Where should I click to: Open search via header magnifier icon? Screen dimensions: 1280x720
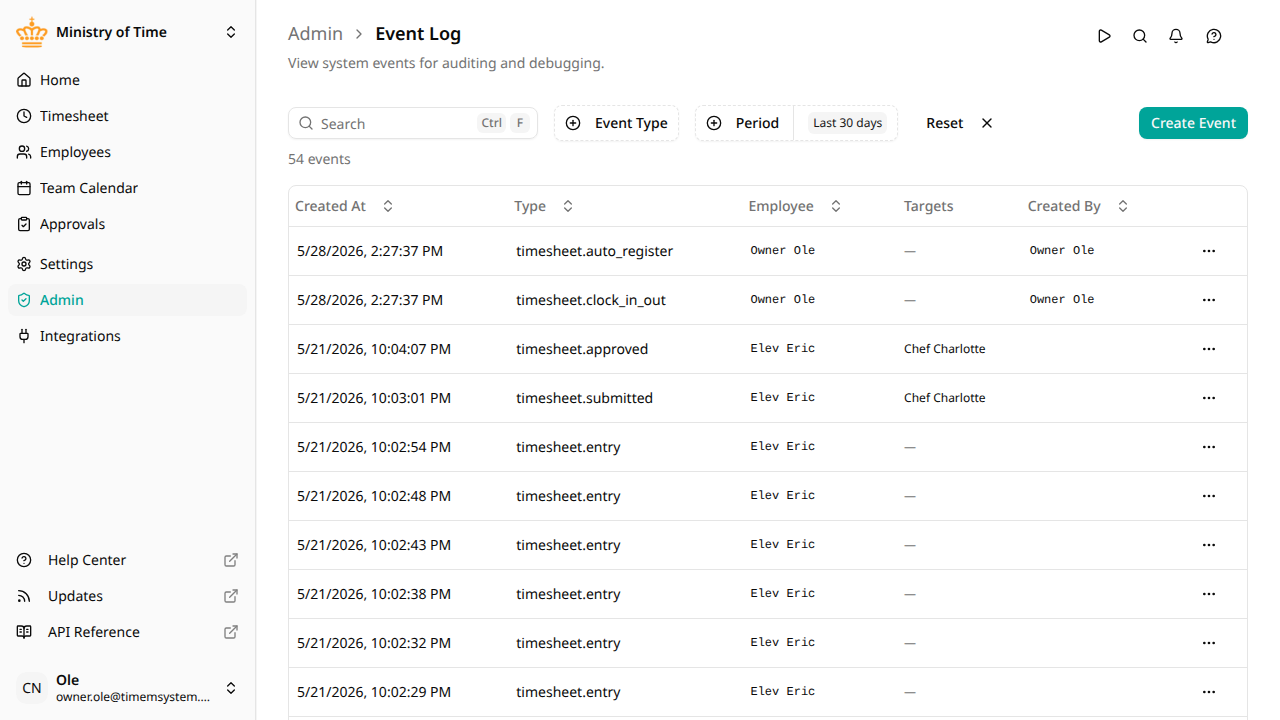coord(1140,36)
